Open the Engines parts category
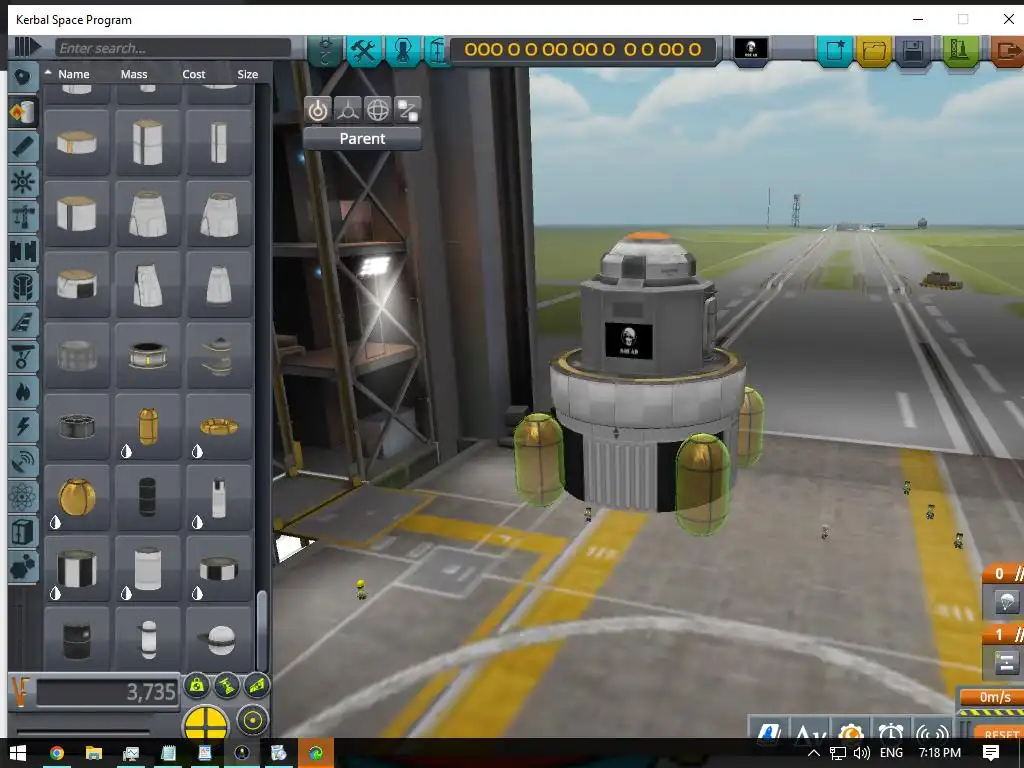The height and width of the screenshot is (768, 1024). [24, 147]
